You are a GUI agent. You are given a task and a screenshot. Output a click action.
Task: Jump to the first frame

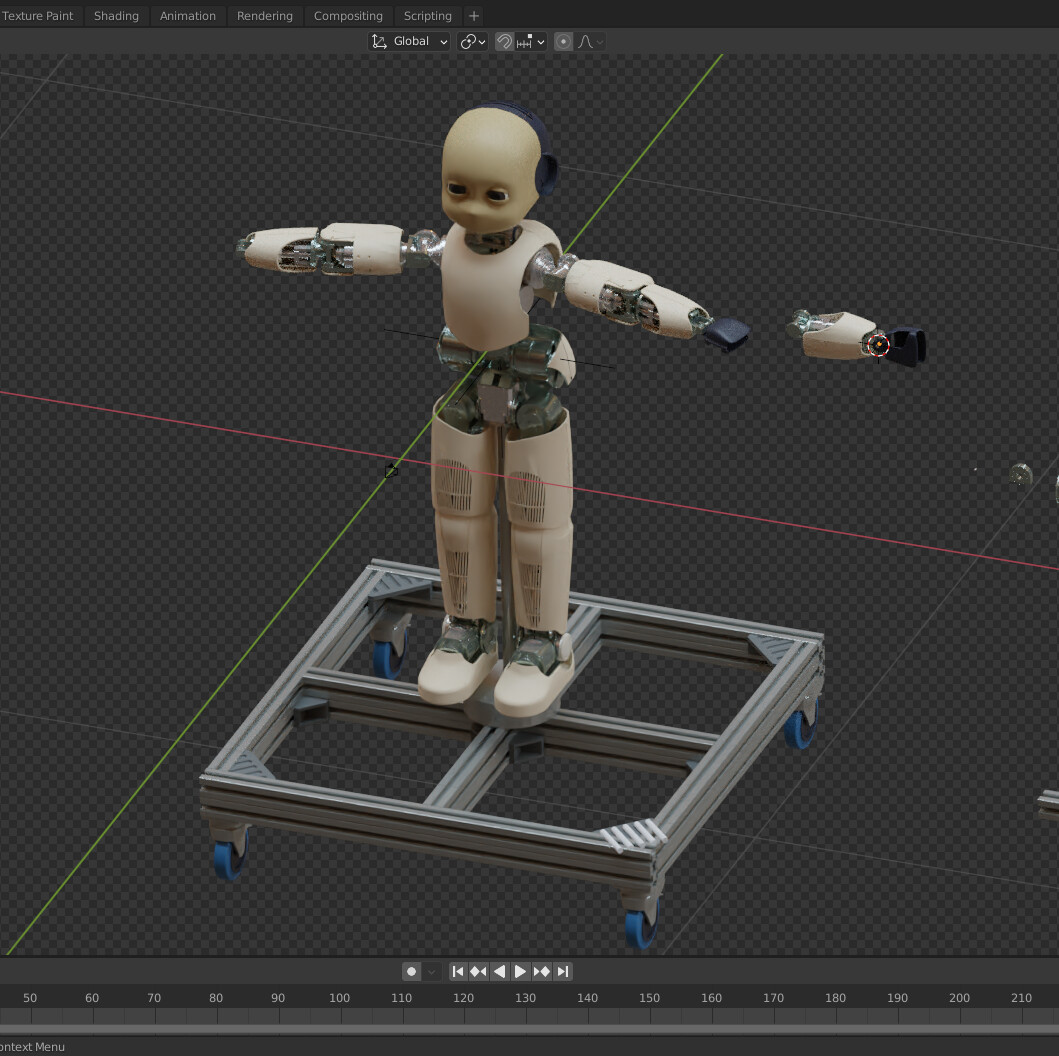coord(458,971)
